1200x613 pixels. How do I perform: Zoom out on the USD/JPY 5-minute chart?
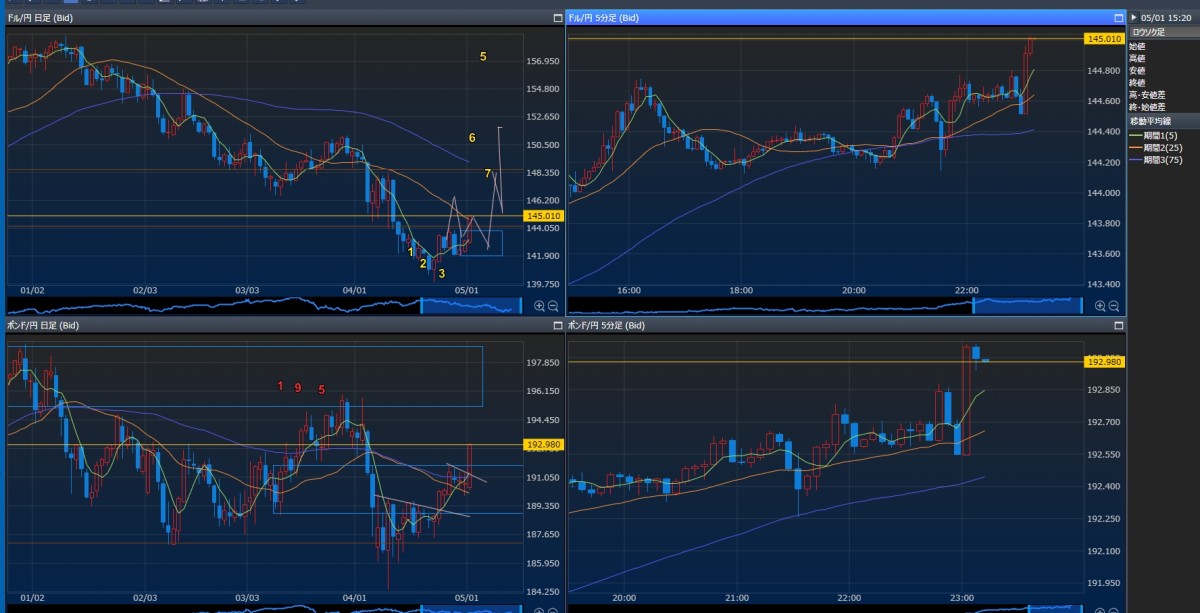tap(1112, 305)
